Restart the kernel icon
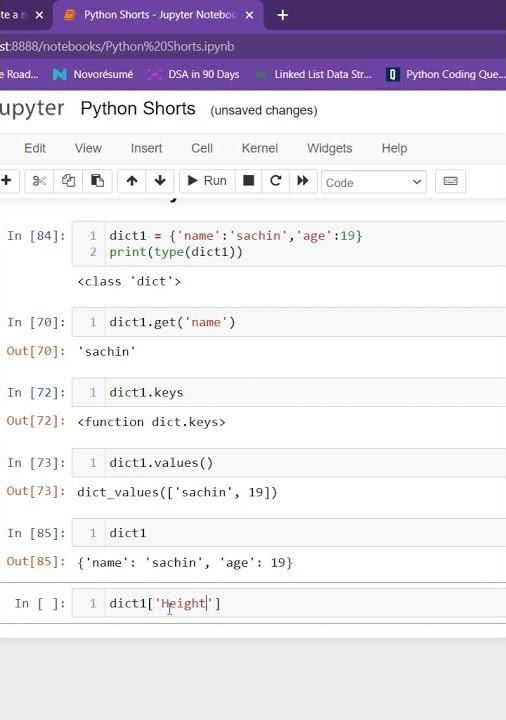This screenshot has width=506, height=720. coord(275,181)
